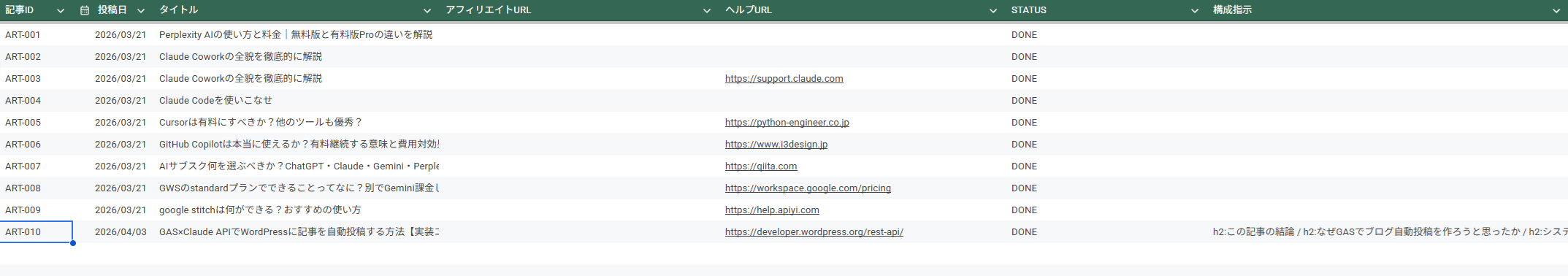Click the GitHub Copilot title cell
This screenshot has height=276, width=1568.
tap(297, 145)
